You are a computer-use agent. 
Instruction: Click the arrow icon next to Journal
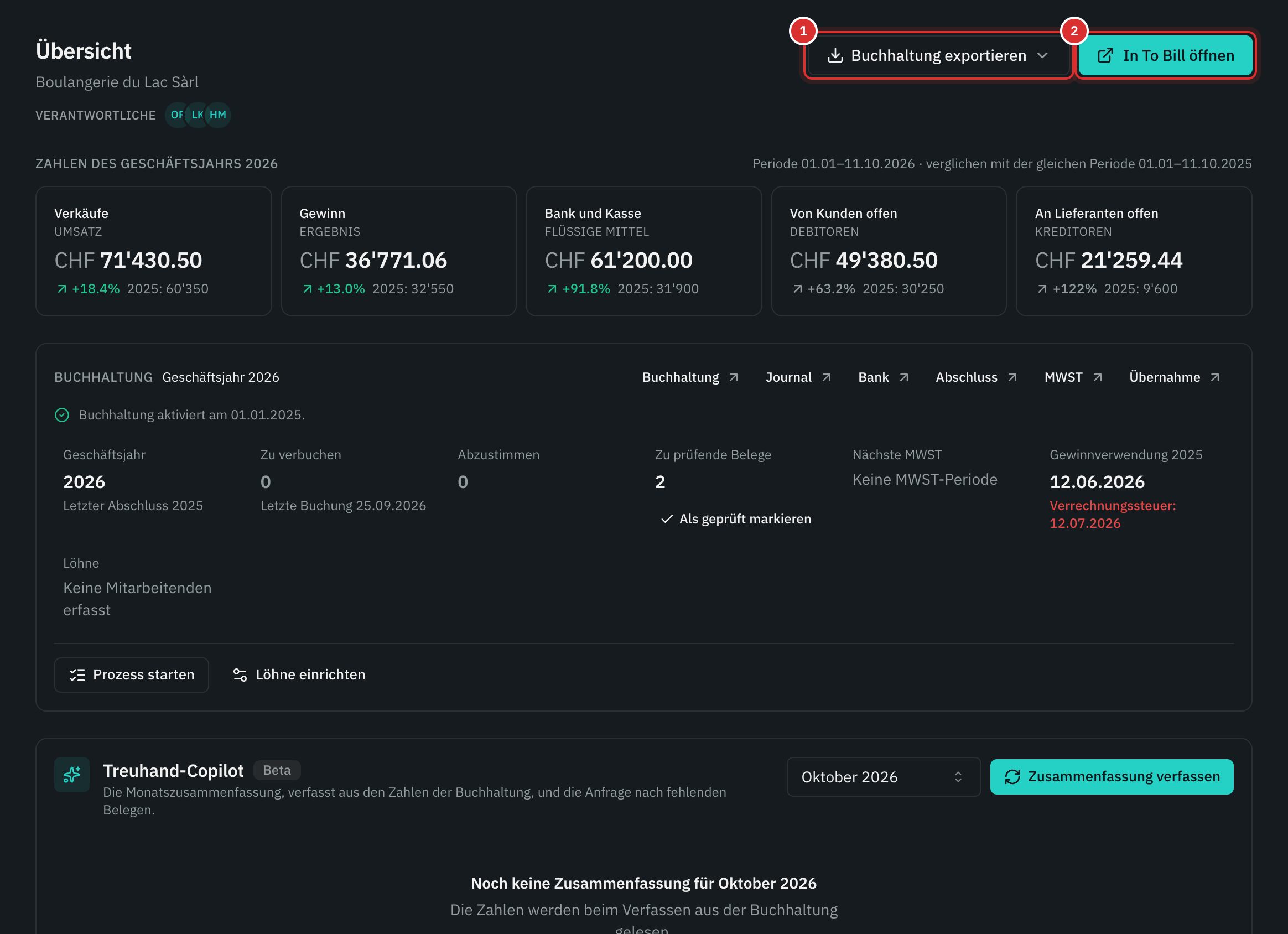pos(827,377)
